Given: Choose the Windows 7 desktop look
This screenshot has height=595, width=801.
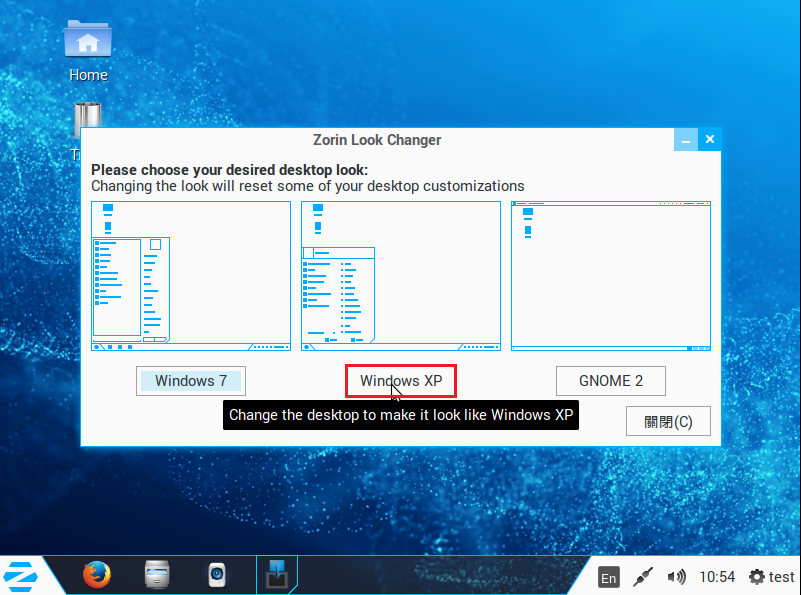Looking at the screenshot, I should pyautogui.click(x=191, y=381).
